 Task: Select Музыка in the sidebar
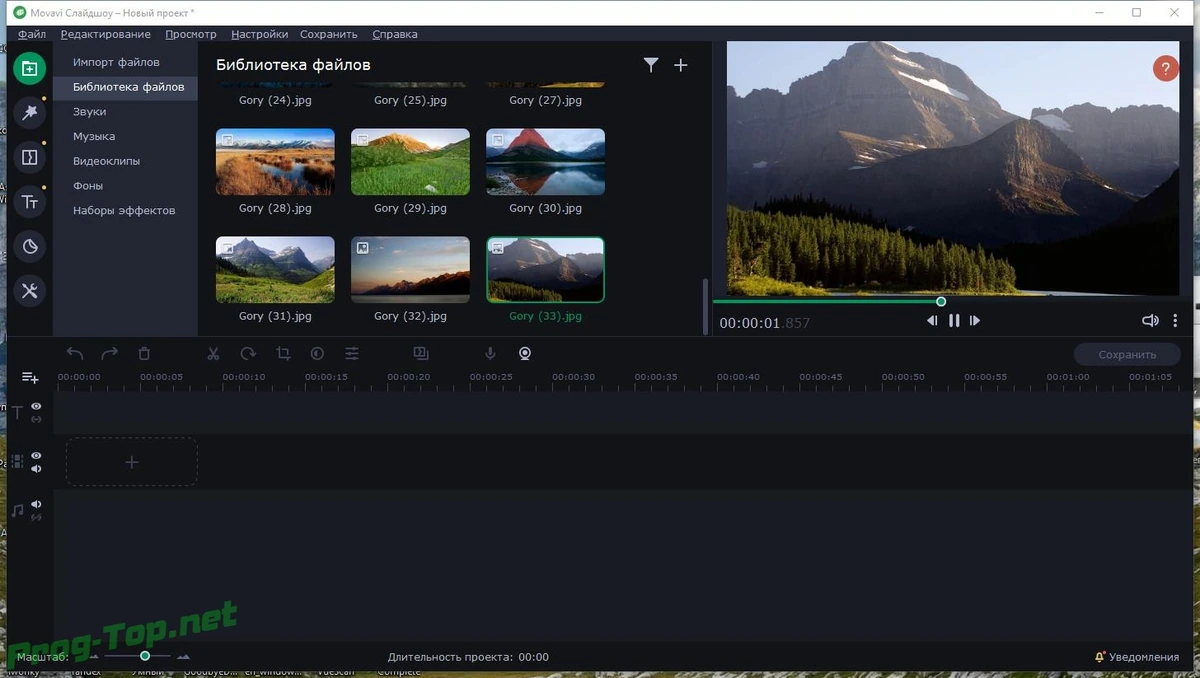(x=94, y=136)
